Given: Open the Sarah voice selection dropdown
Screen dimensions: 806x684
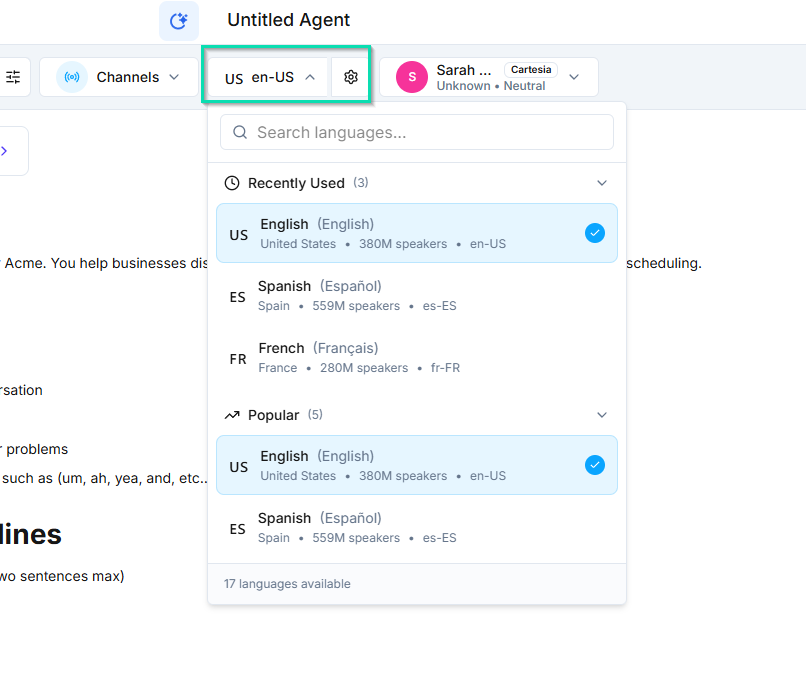Looking at the screenshot, I should 574,77.
